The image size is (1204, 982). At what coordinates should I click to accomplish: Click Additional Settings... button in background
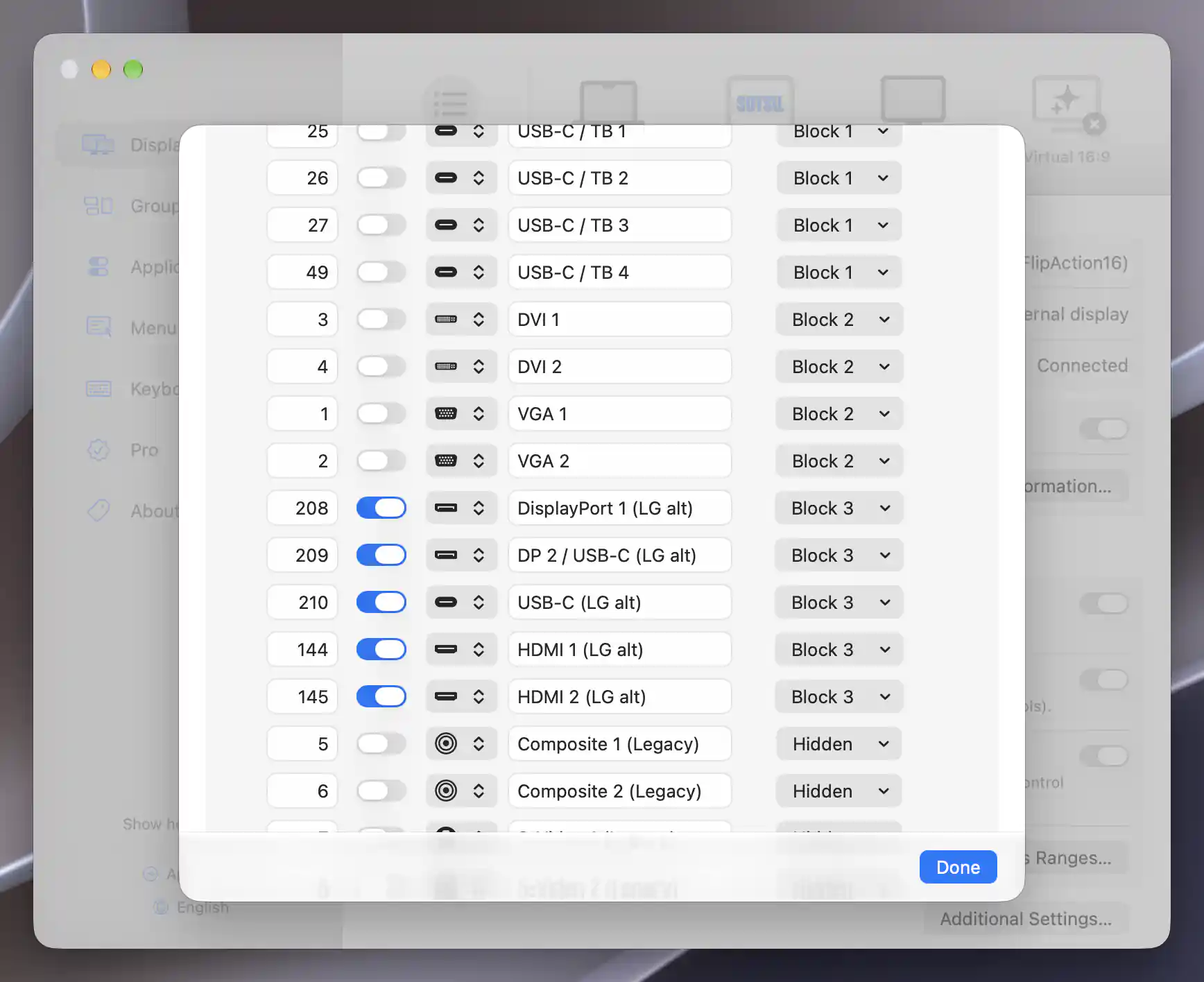[1026, 919]
